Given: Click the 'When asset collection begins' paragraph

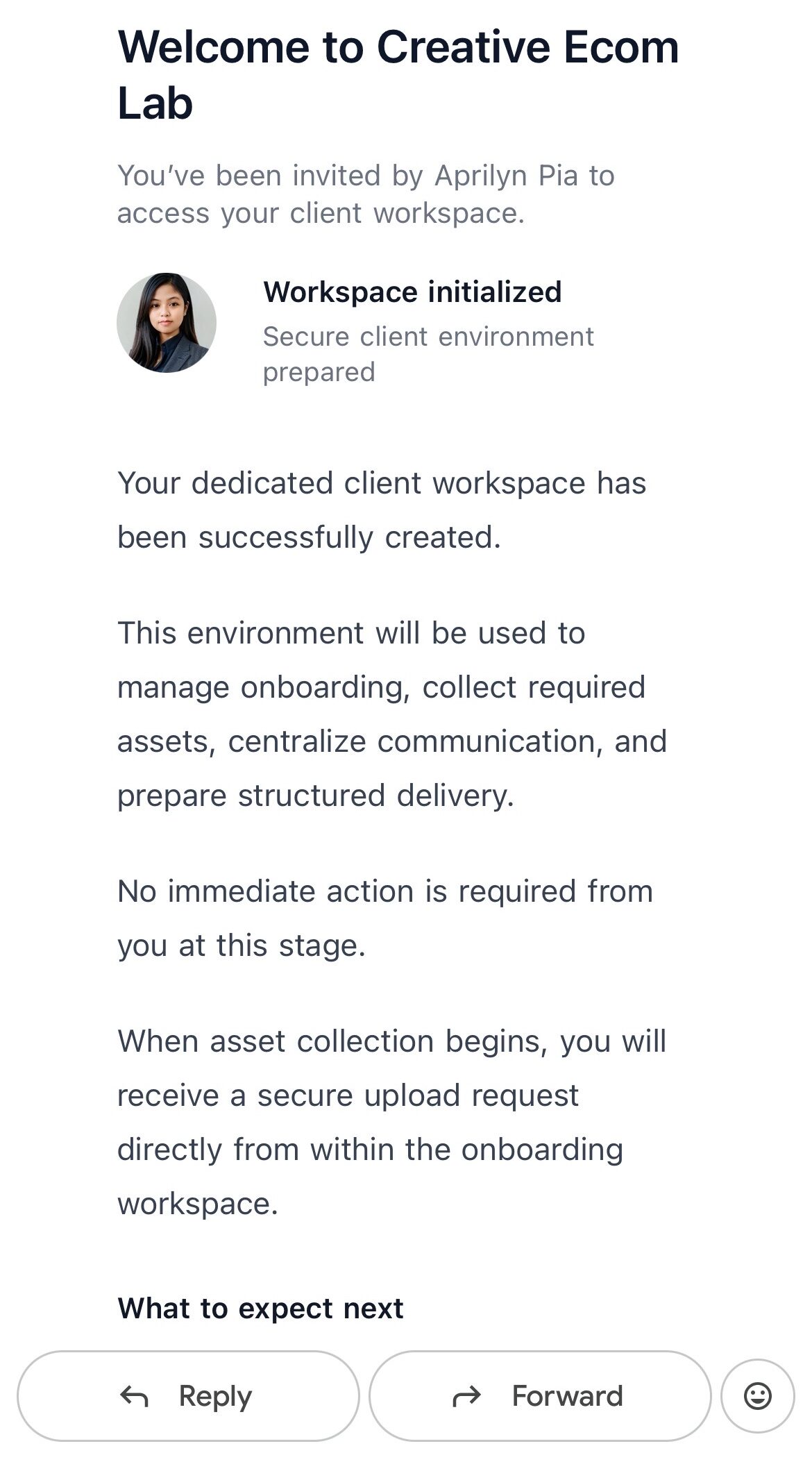Looking at the screenshot, I should 391,1041.
